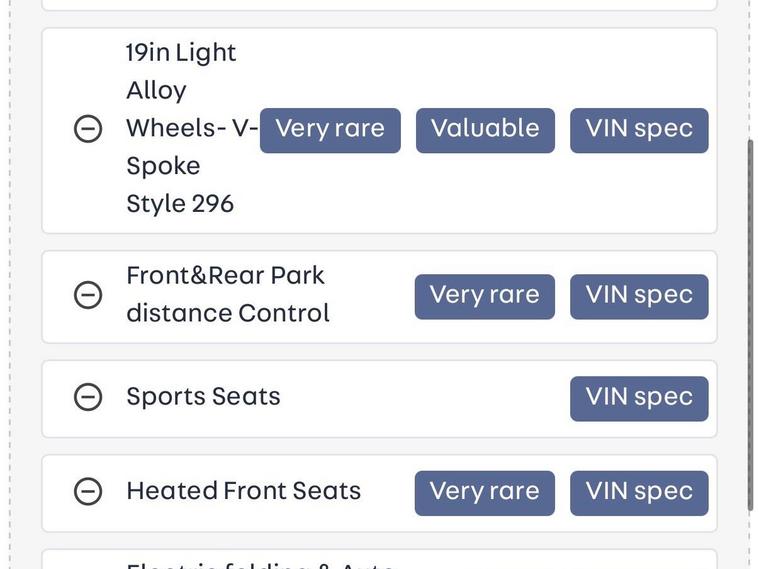
Task: Select Front&Rear Park distance Control label
Action: 227,294
